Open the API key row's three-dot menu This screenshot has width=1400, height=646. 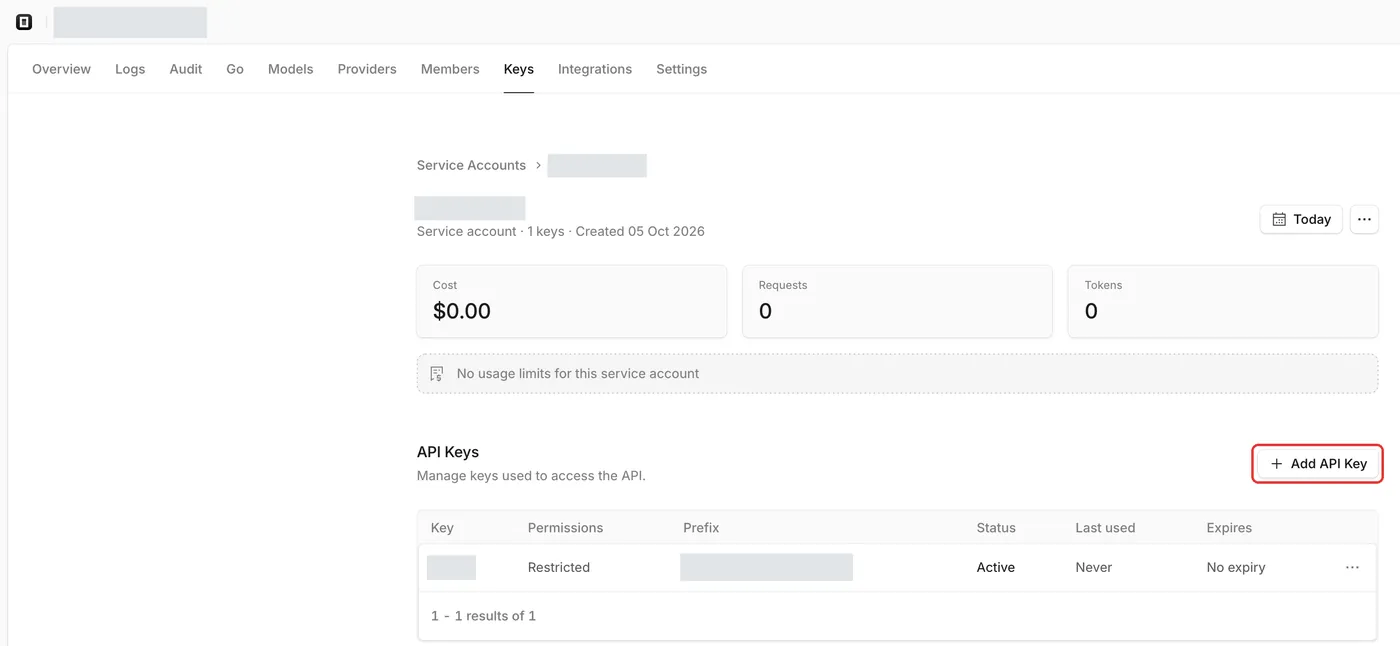pyautogui.click(x=1352, y=567)
